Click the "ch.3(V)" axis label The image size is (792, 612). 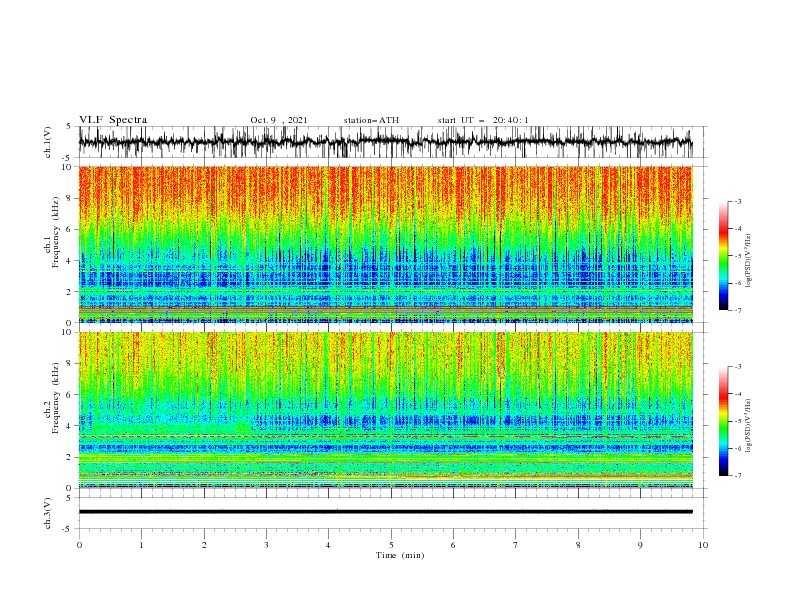tap(48, 513)
